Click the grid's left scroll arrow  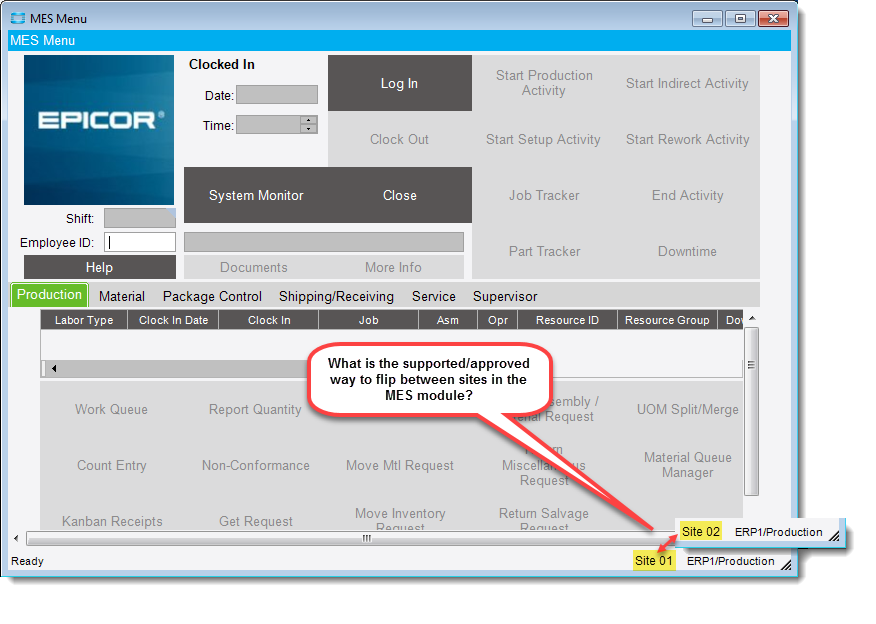pos(54,368)
